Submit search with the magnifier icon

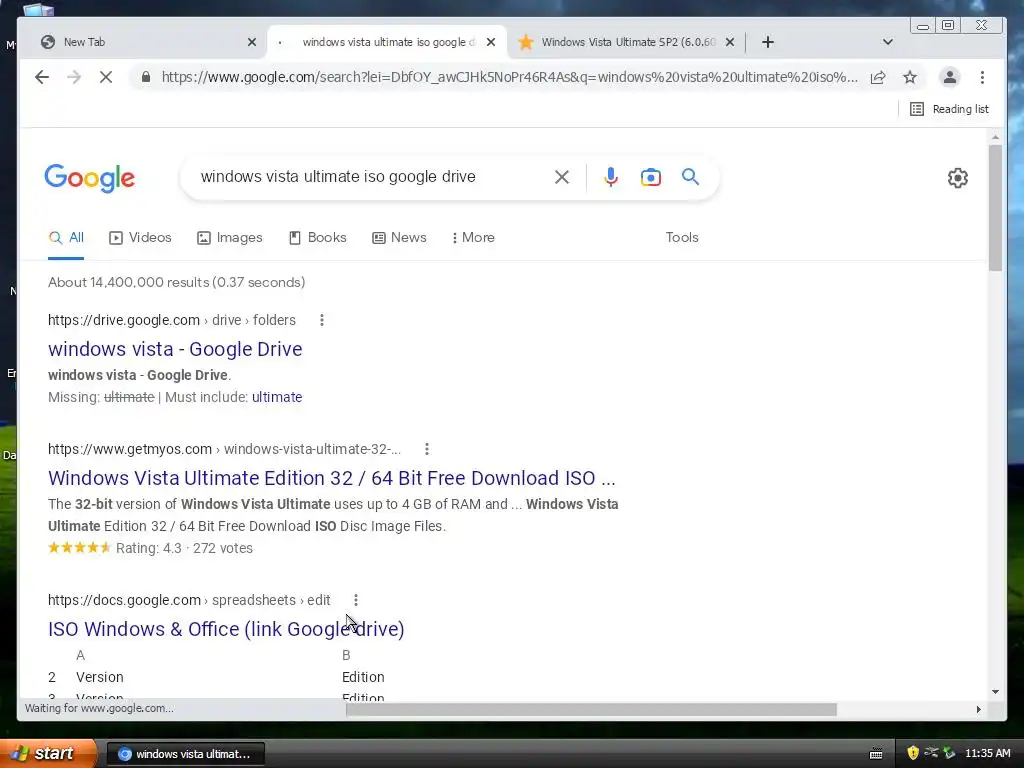tap(690, 176)
